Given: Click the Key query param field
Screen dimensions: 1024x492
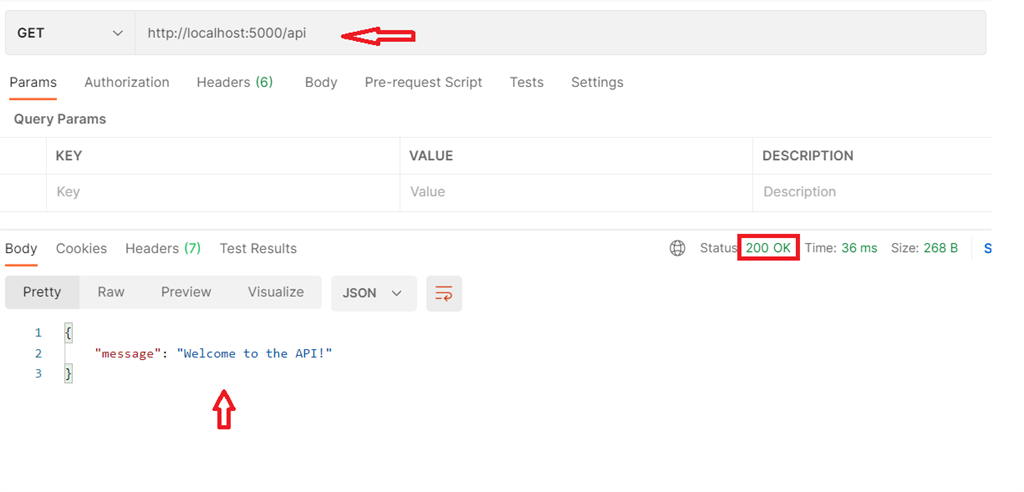Looking at the screenshot, I should point(223,192).
